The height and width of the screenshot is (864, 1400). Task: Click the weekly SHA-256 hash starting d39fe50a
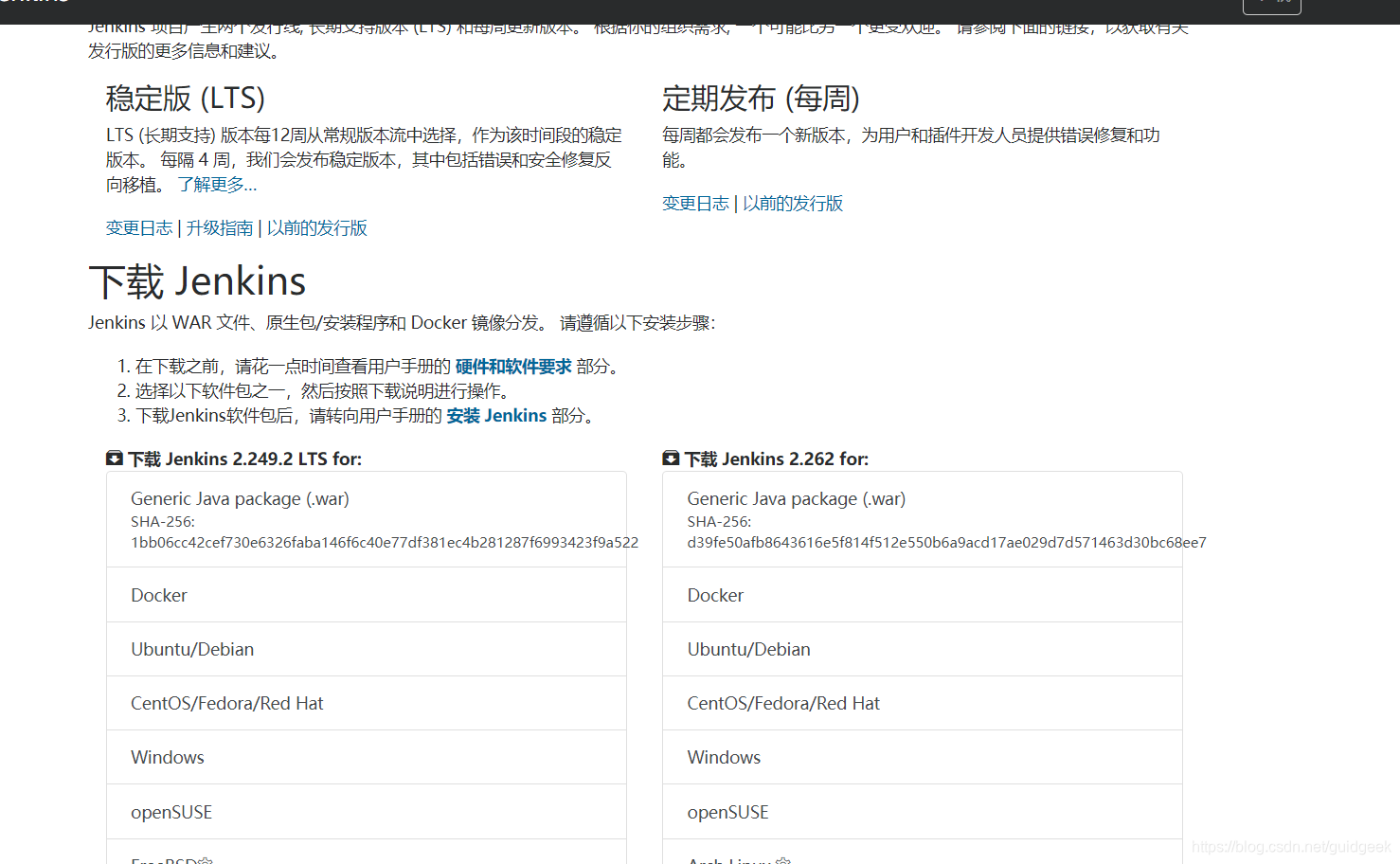[x=946, y=543]
